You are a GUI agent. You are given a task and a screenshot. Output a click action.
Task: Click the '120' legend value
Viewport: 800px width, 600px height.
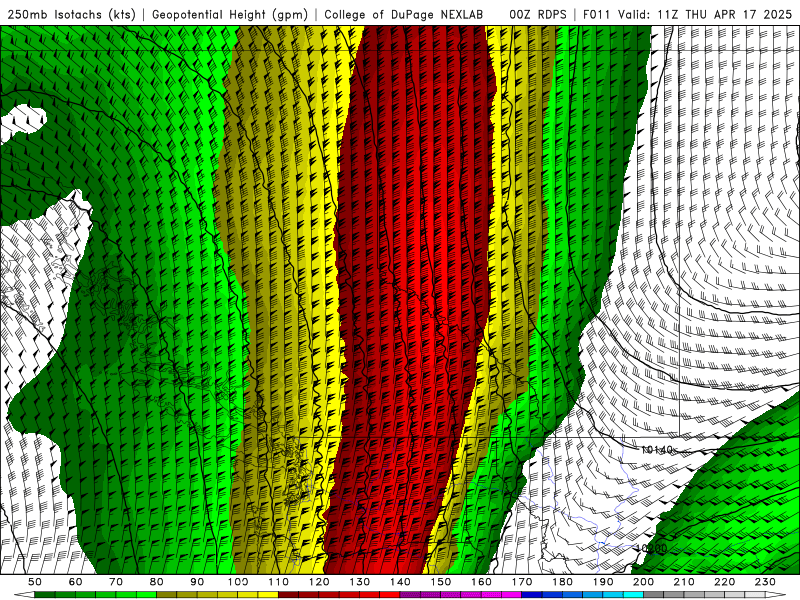[319, 582]
